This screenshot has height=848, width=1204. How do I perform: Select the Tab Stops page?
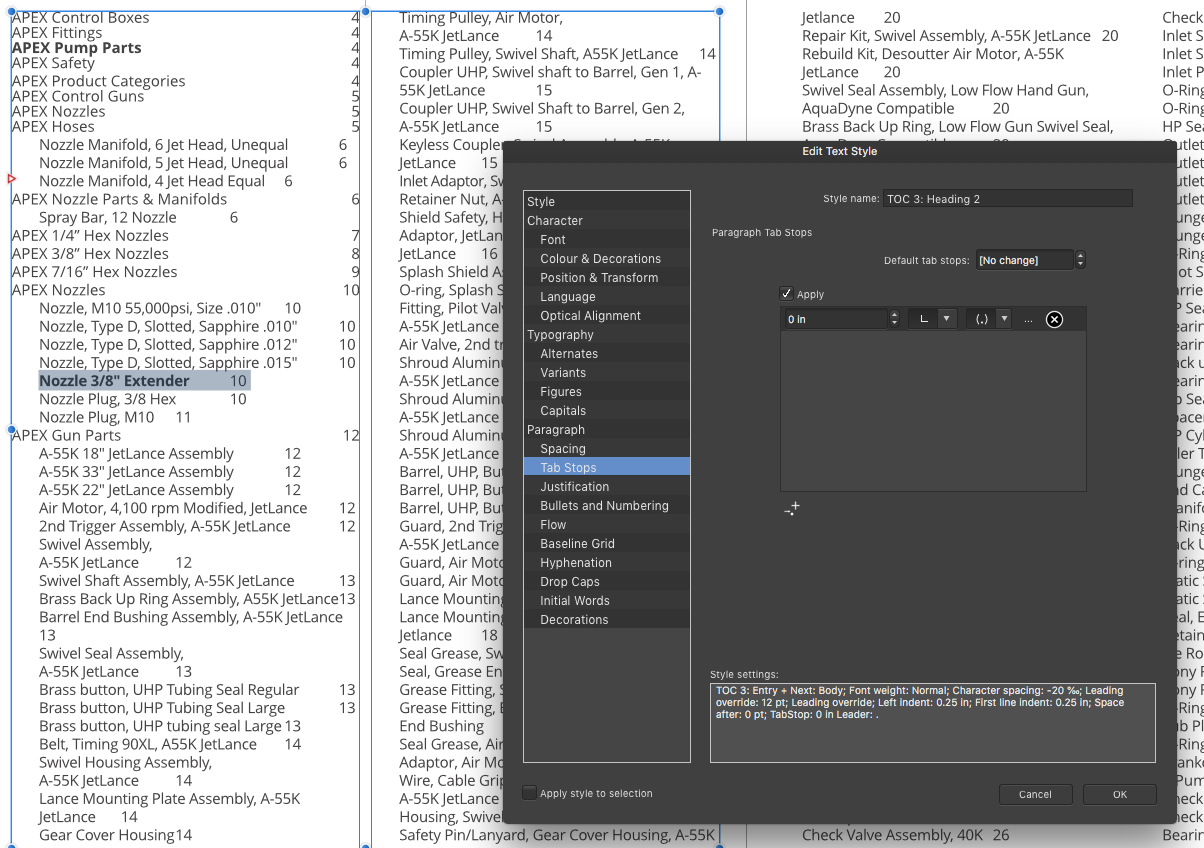[607, 468]
